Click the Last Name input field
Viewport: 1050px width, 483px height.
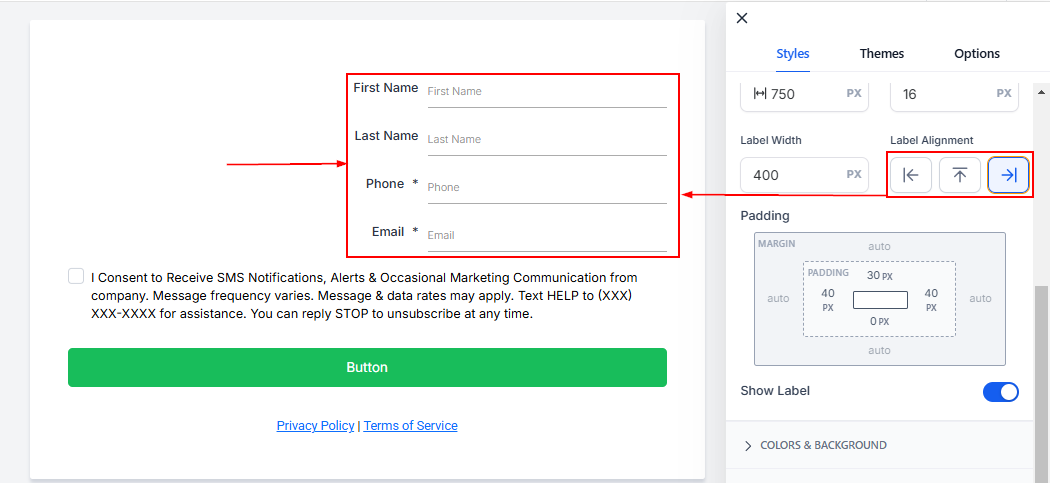545,139
